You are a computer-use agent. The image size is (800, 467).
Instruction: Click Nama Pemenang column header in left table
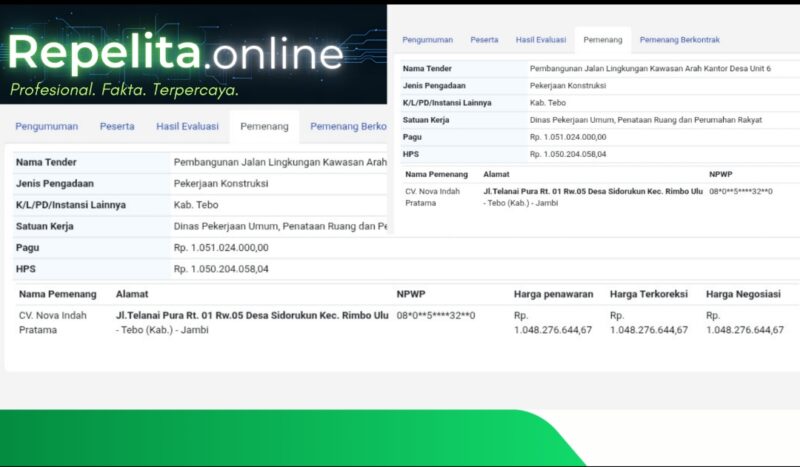pos(58,294)
